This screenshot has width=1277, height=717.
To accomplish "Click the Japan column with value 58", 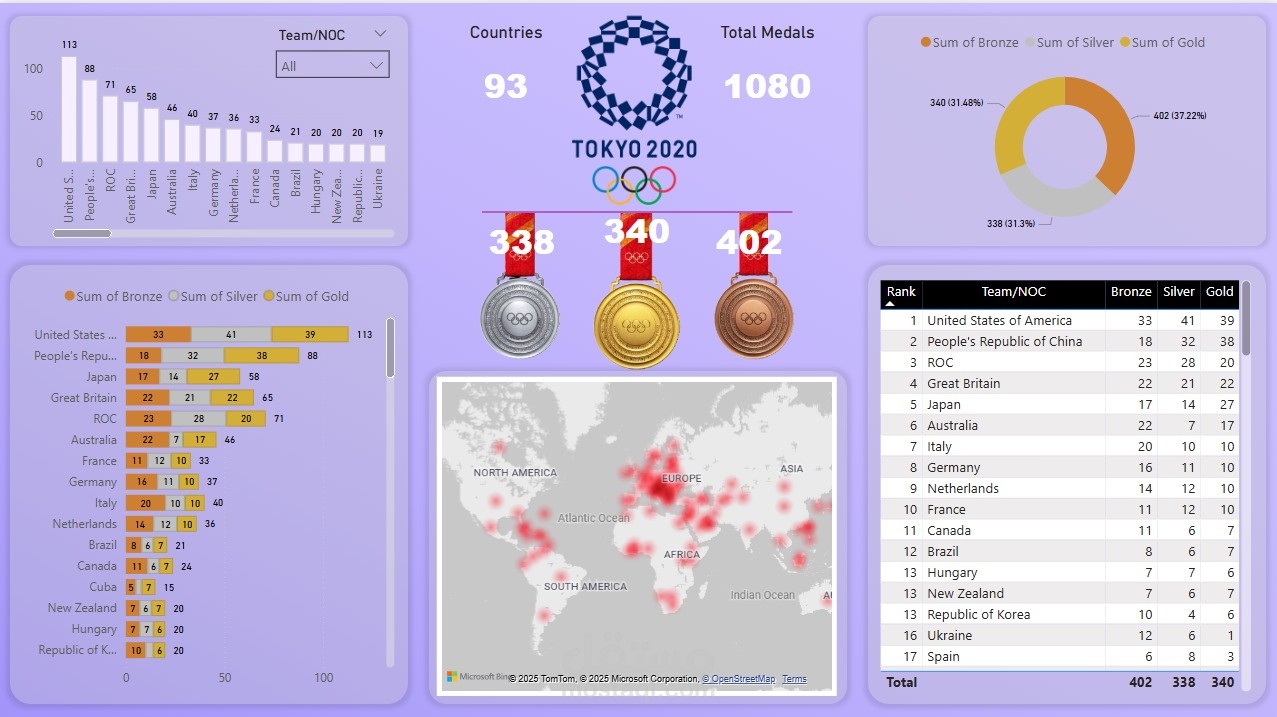I will [x=151, y=135].
